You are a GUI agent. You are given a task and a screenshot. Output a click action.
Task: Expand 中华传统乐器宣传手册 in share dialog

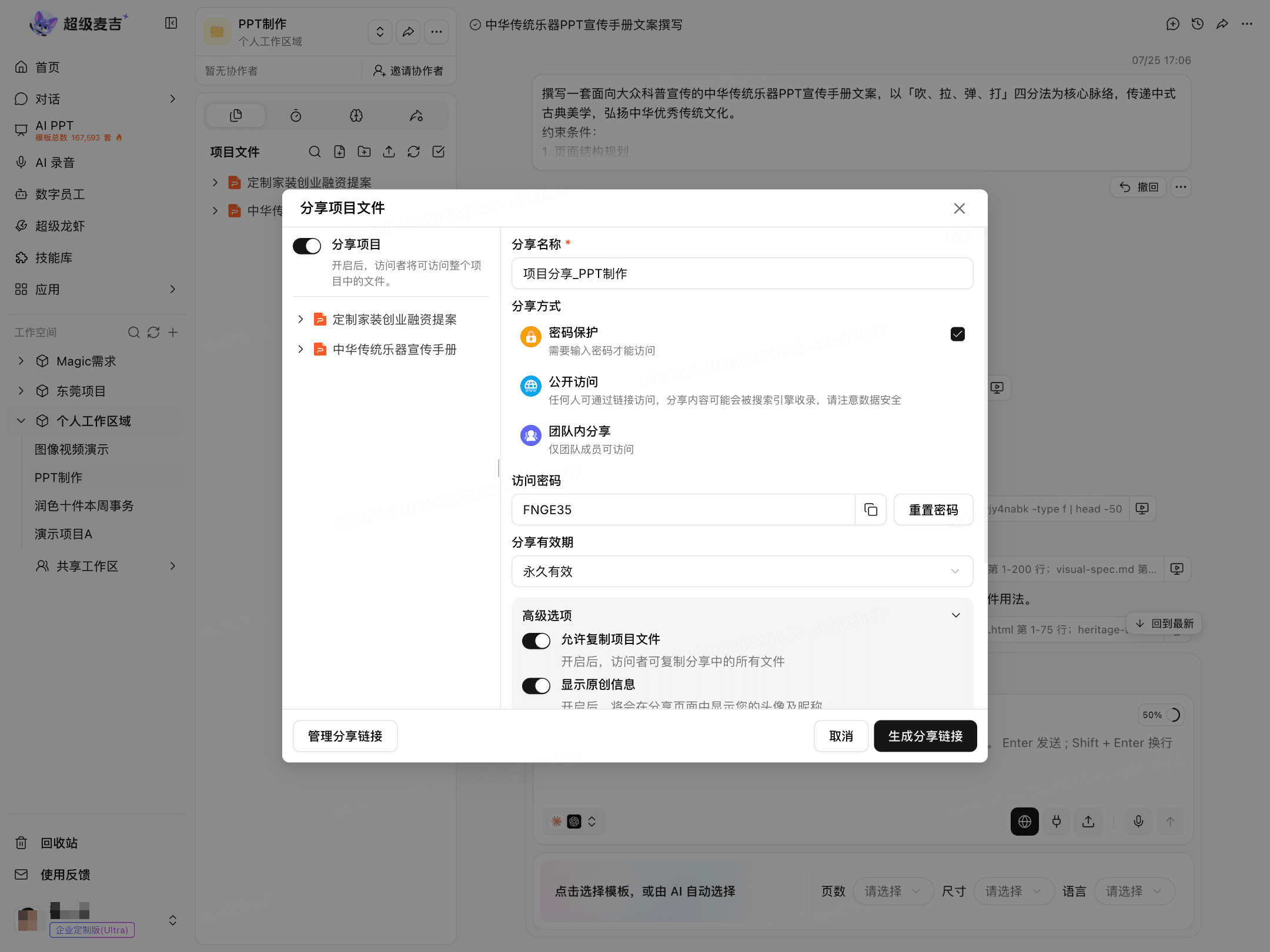300,349
